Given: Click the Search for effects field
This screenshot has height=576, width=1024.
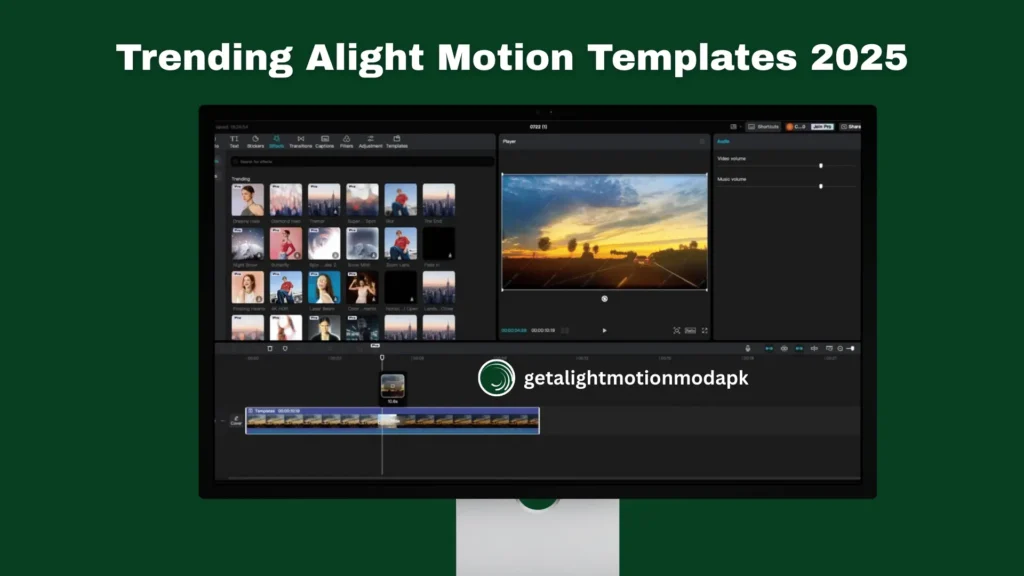Looking at the screenshot, I should (362, 161).
